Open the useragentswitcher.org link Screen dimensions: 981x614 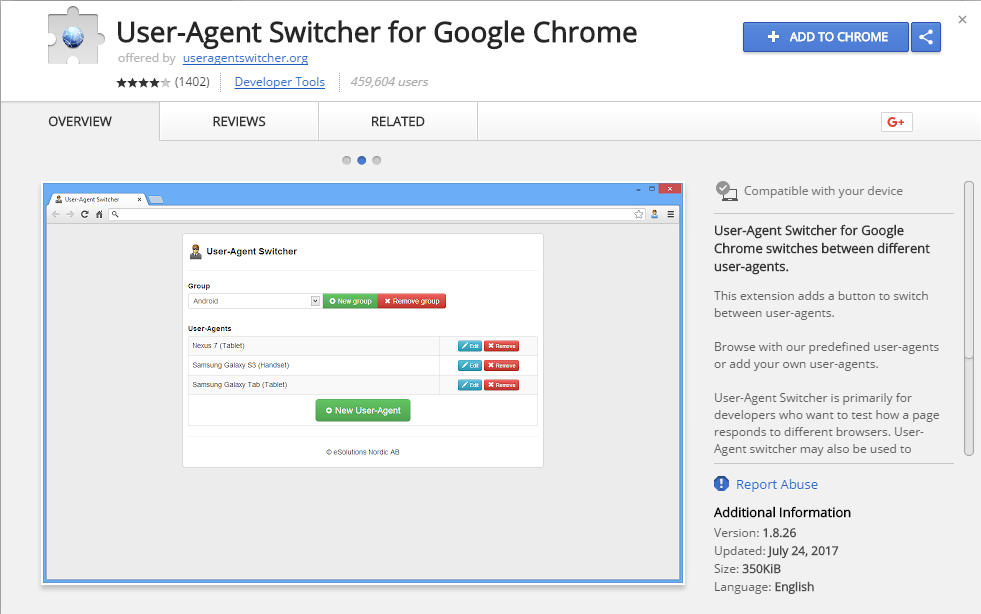[245, 58]
